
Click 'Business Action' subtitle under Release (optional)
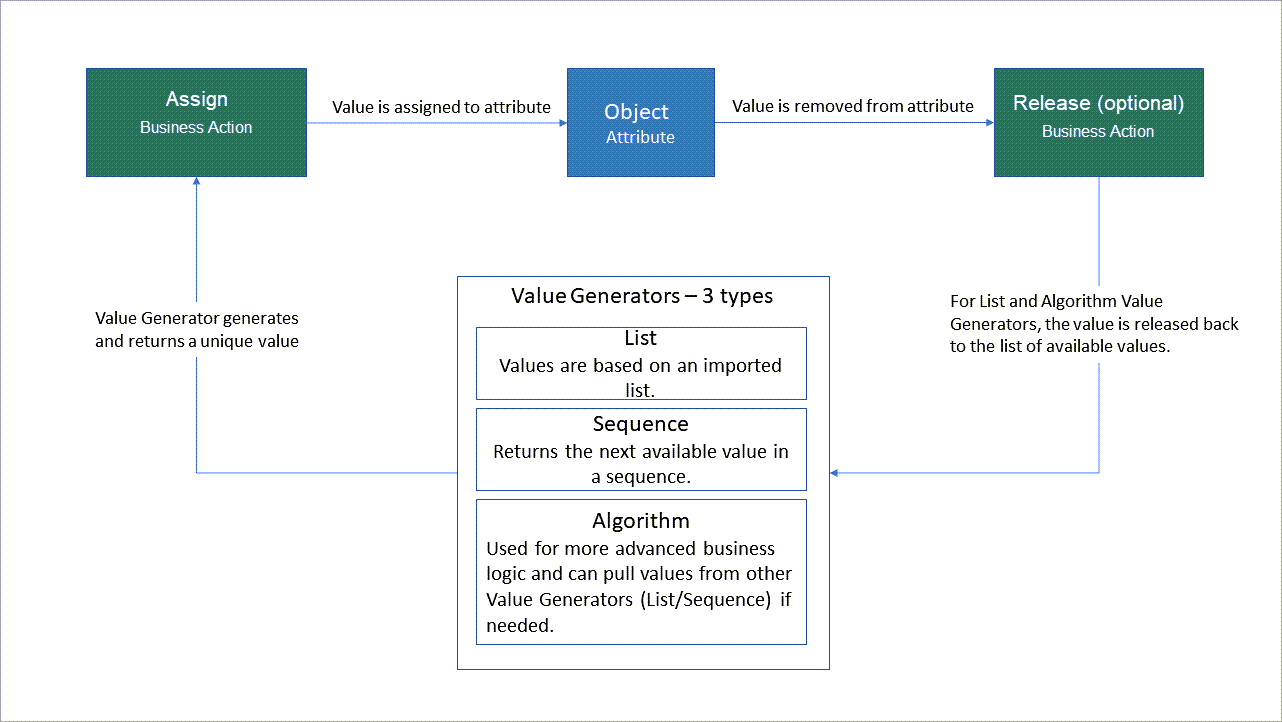point(1098,132)
